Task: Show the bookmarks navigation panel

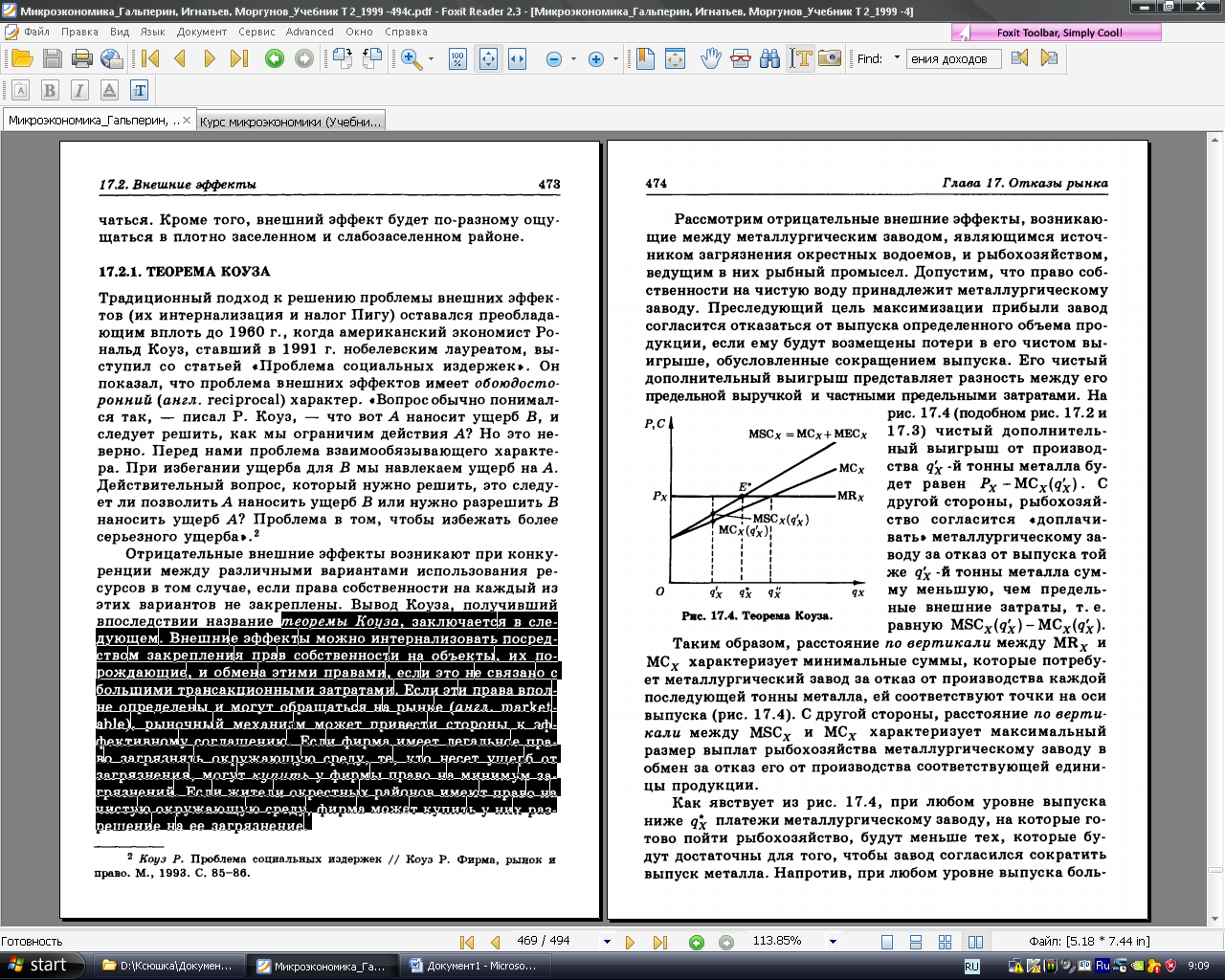Action: click(x=645, y=58)
